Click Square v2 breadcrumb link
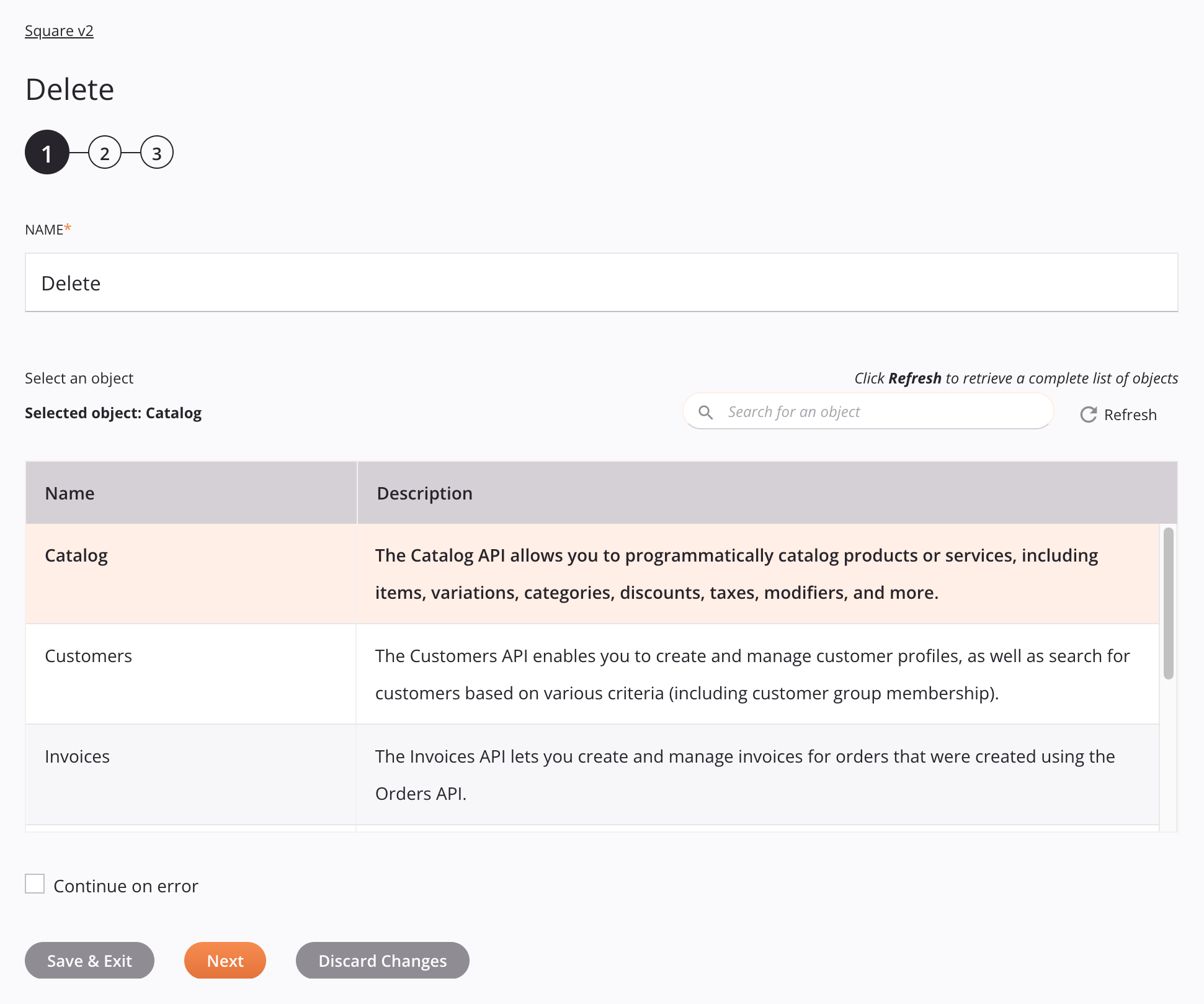 [x=59, y=30]
